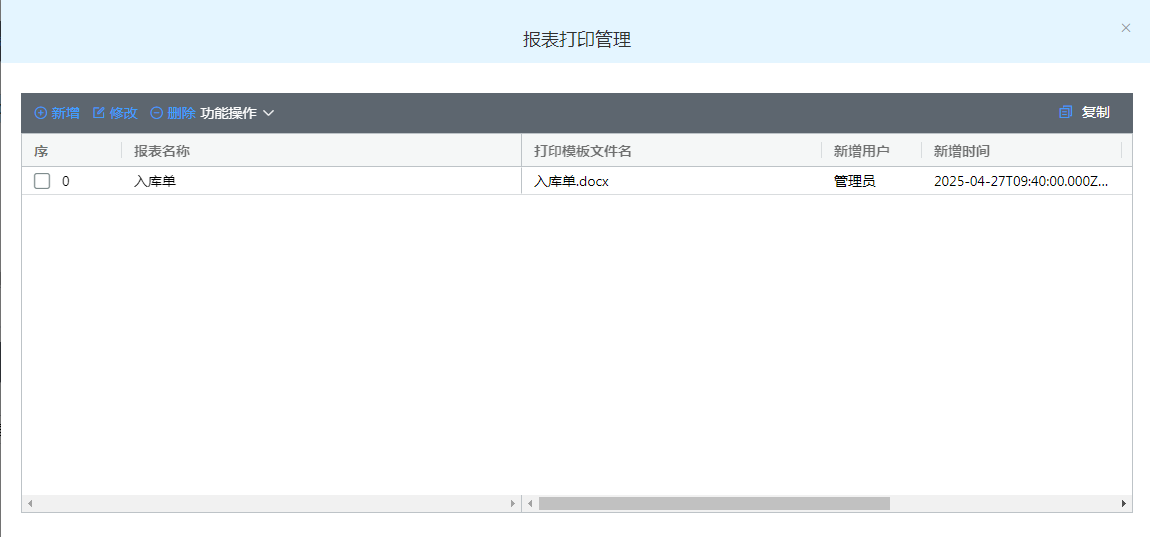The width and height of the screenshot is (1150, 537).
Task: Click the left scroll arrow of the left pane scrollbar
Action: coord(30,504)
